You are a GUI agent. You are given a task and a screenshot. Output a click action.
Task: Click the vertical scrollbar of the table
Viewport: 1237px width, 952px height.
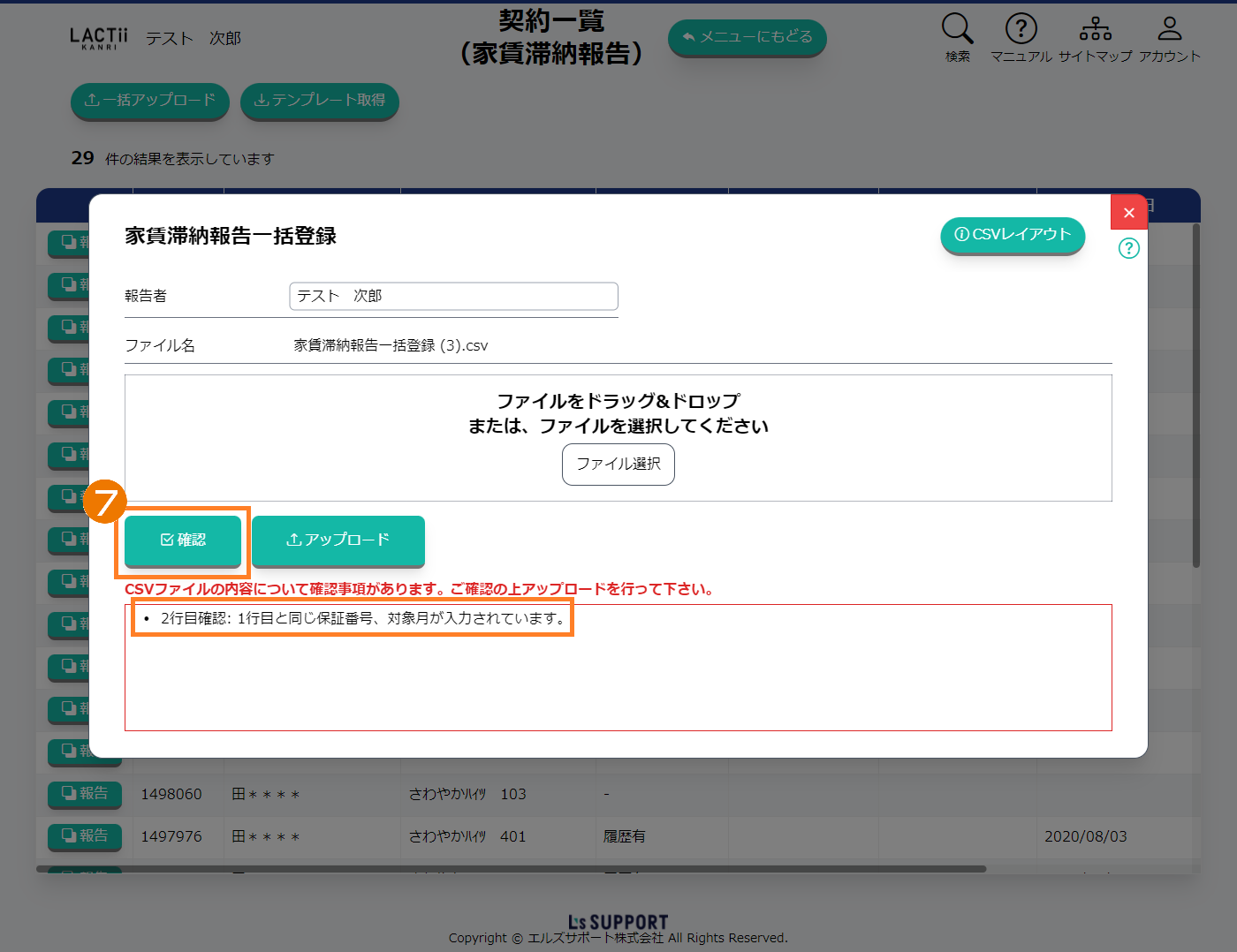(x=1196, y=397)
